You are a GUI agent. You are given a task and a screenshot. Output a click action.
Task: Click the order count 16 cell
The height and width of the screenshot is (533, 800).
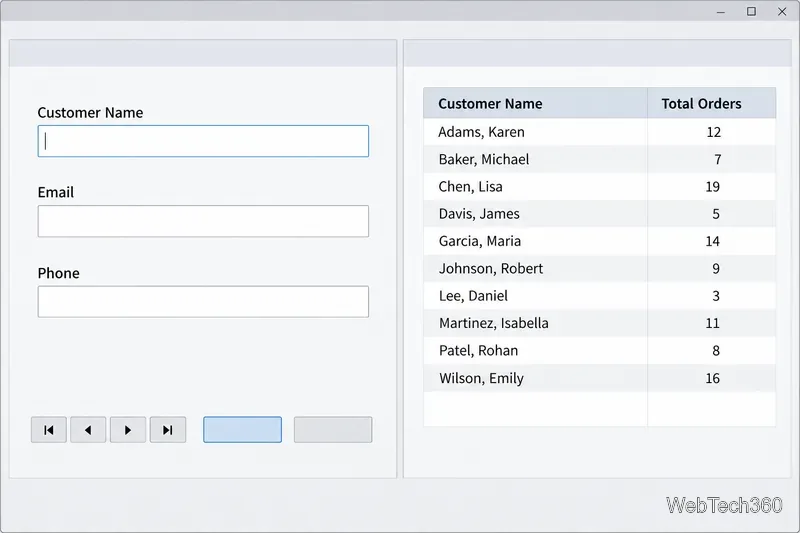(x=712, y=378)
